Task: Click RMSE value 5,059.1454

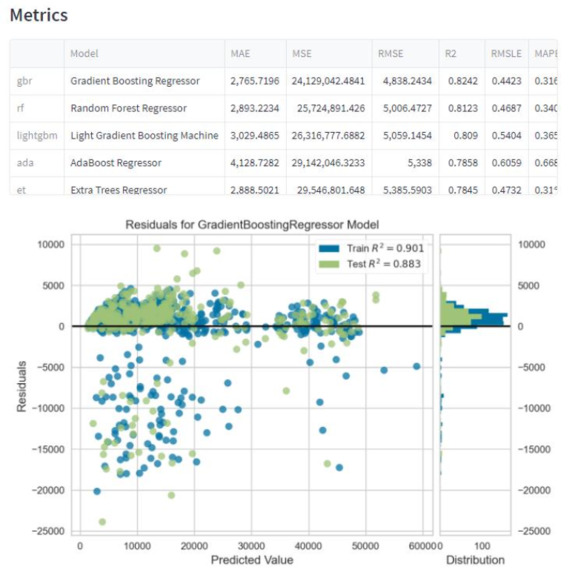Action: coord(405,136)
